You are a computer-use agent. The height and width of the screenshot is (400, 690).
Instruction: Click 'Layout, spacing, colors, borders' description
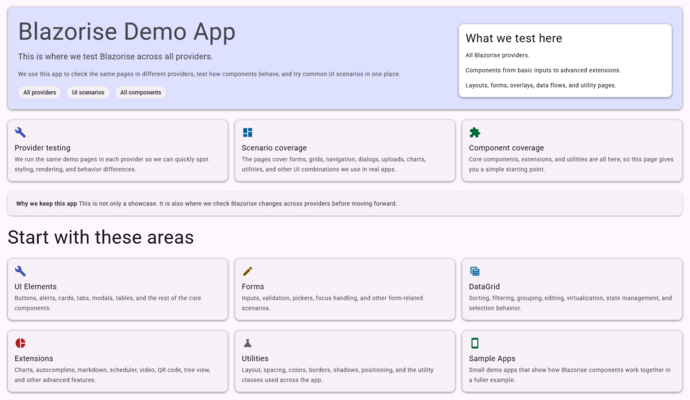(338, 374)
